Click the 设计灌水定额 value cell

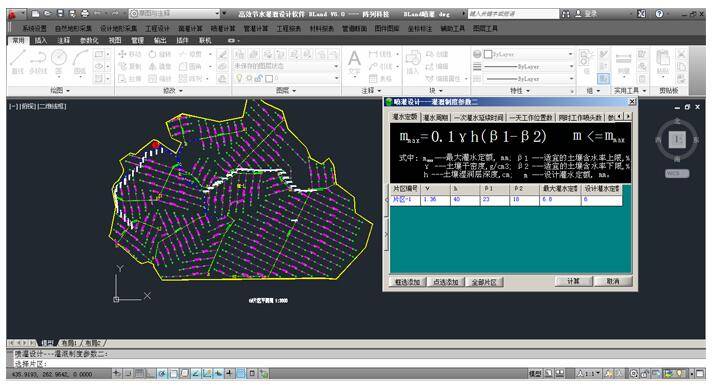601,200
